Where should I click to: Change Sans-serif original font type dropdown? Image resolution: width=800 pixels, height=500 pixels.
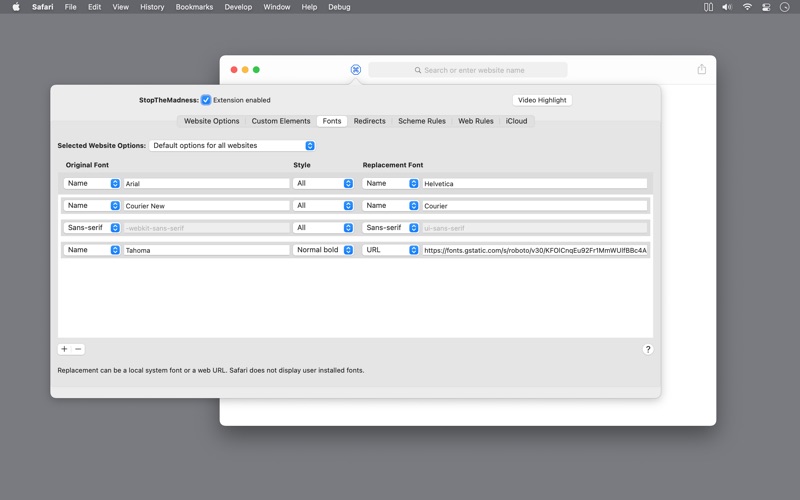pos(92,228)
